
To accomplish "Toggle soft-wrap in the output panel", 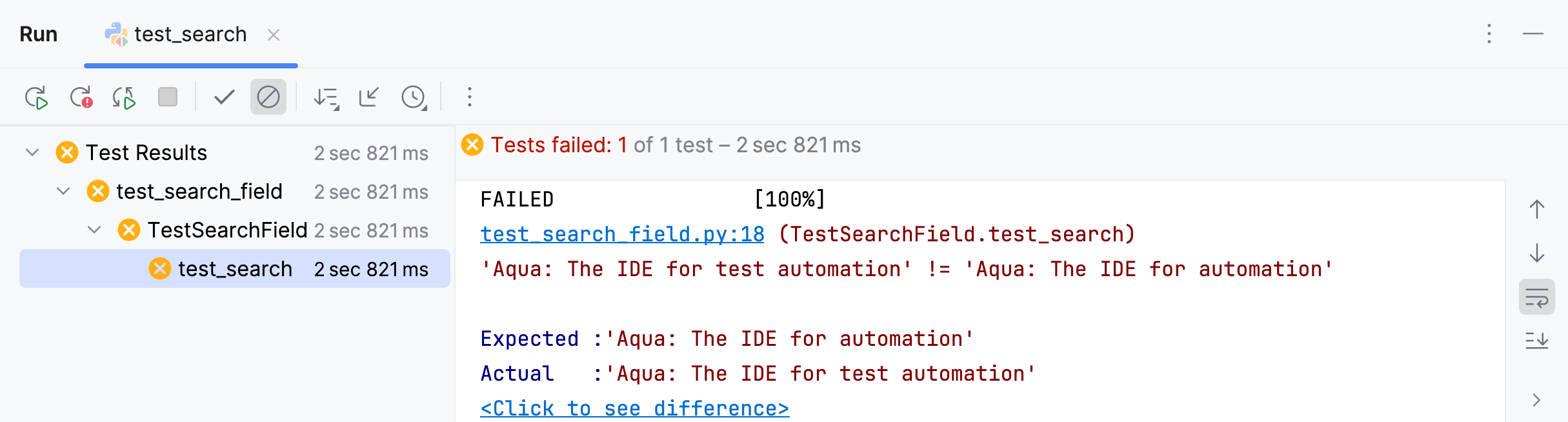I will tap(1538, 298).
